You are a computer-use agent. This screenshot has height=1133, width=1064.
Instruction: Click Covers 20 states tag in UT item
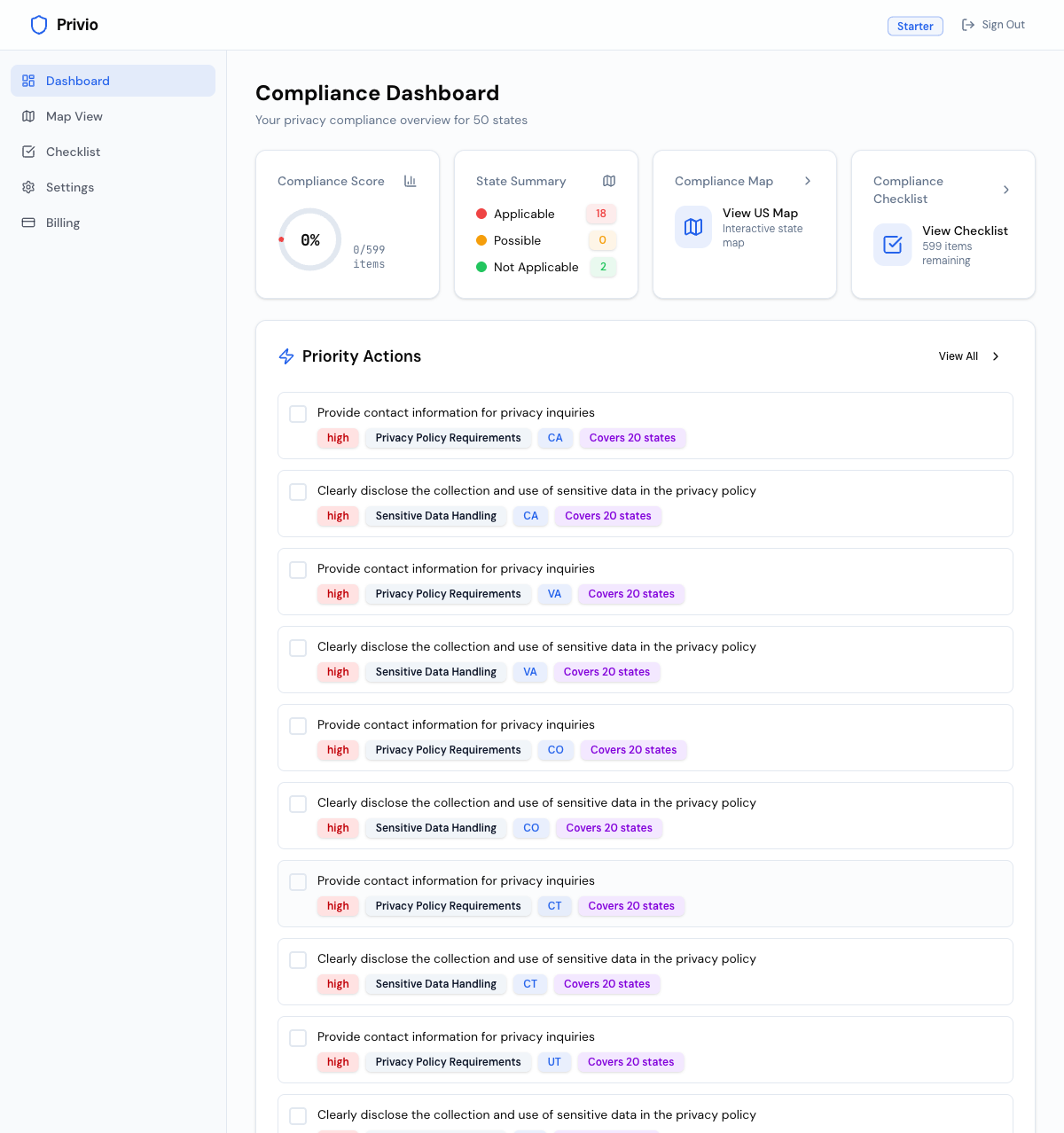click(630, 1062)
